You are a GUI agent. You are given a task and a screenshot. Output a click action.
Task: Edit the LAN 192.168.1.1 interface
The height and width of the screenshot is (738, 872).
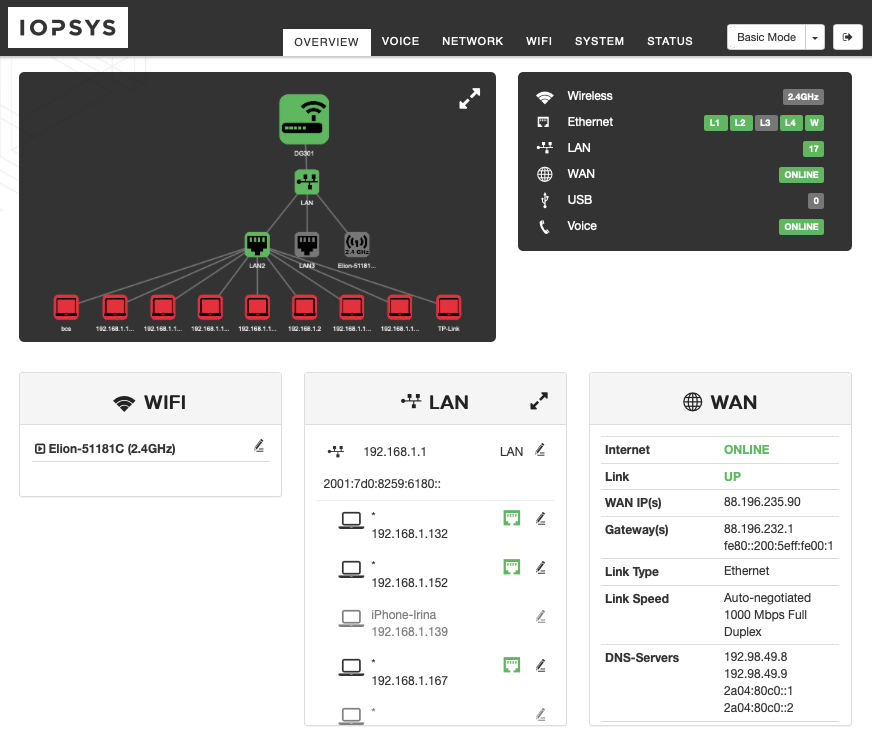coord(541,450)
